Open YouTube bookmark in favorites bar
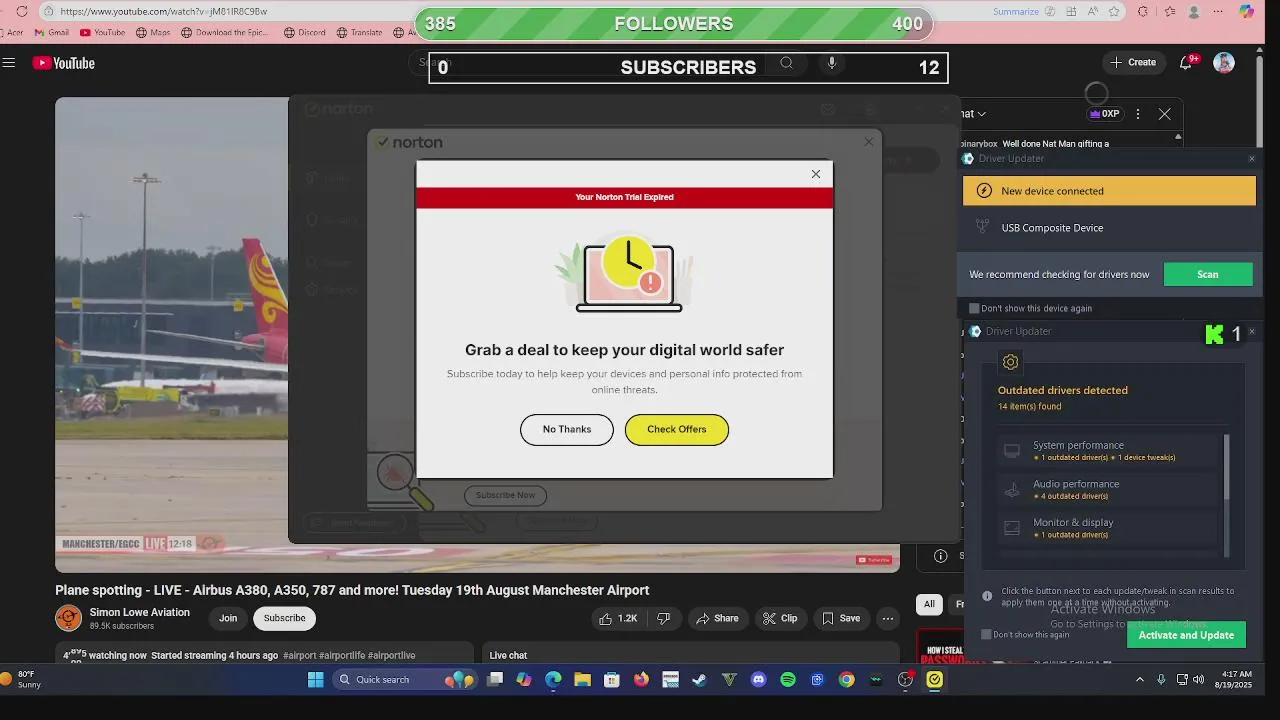Screen dimensions: 1280x720 pos(102,32)
